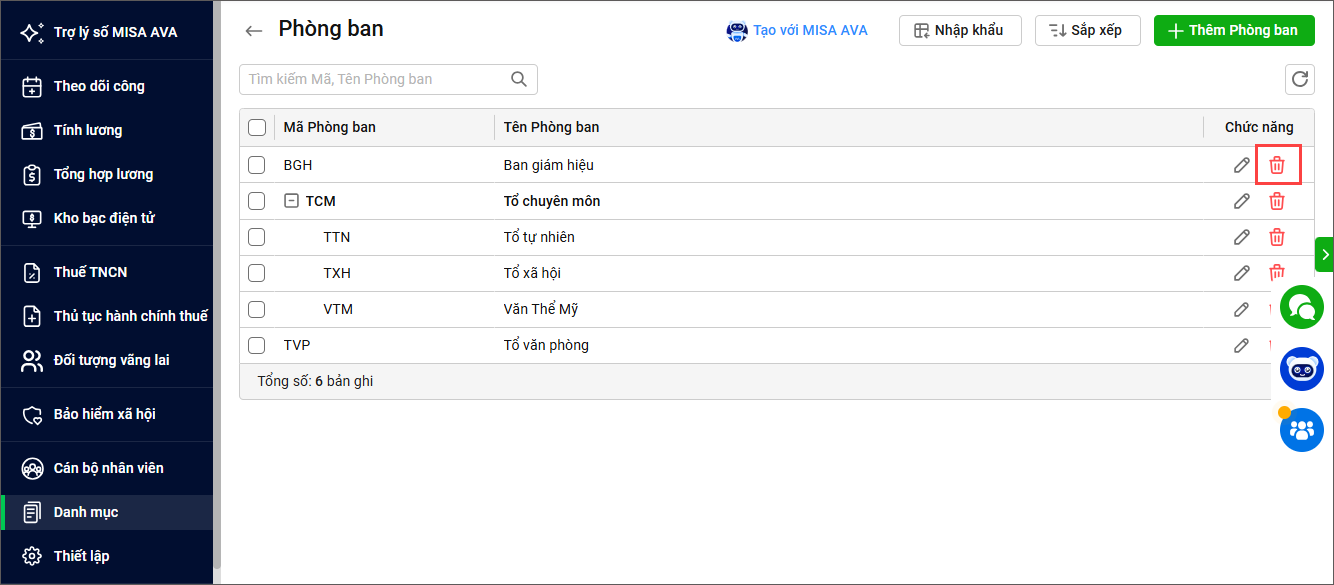
Task: Collapse the TCM department tree node
Action: tap(291, 201)
